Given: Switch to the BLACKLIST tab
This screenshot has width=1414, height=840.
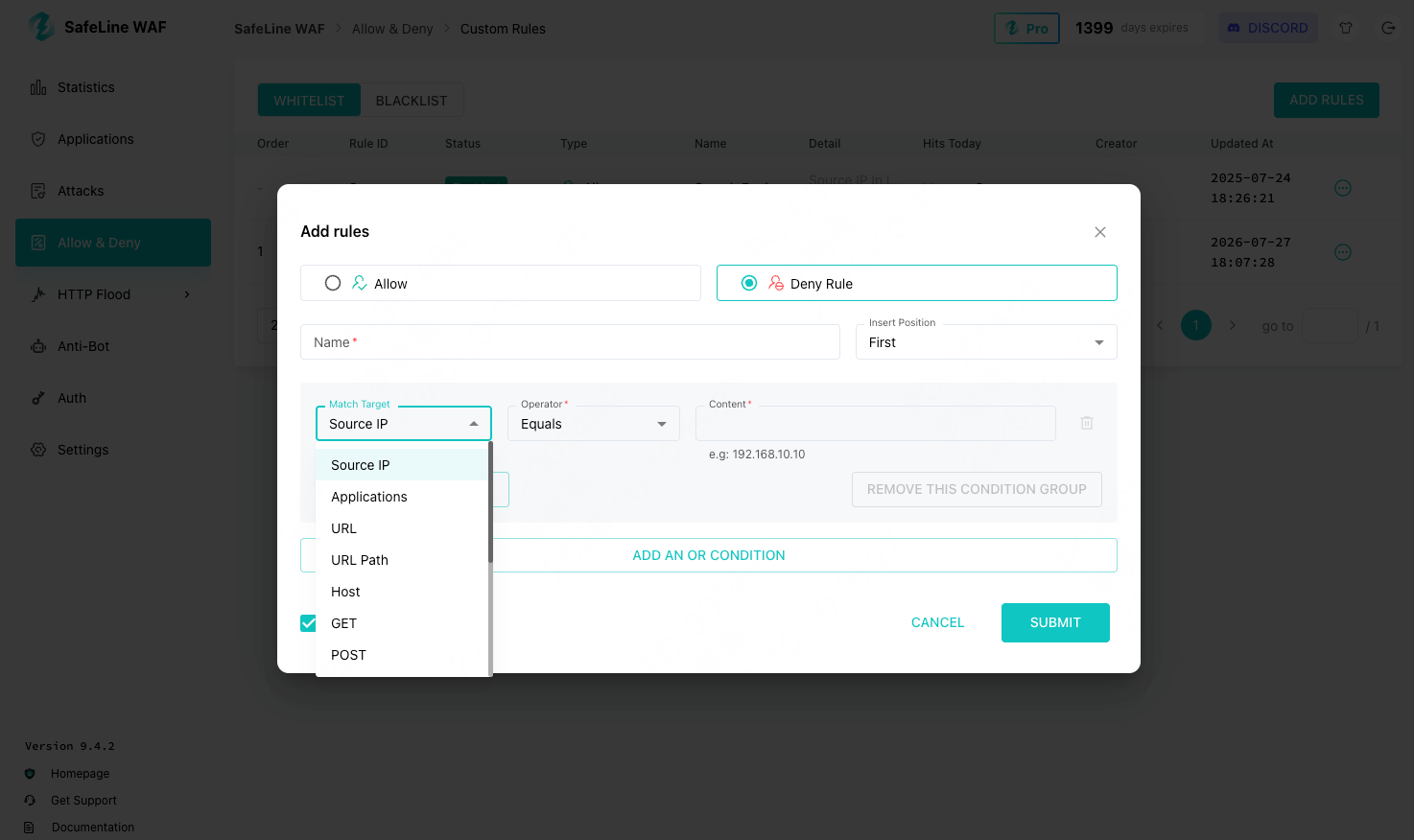Looking at the screenshot, I should click(412, 101).
